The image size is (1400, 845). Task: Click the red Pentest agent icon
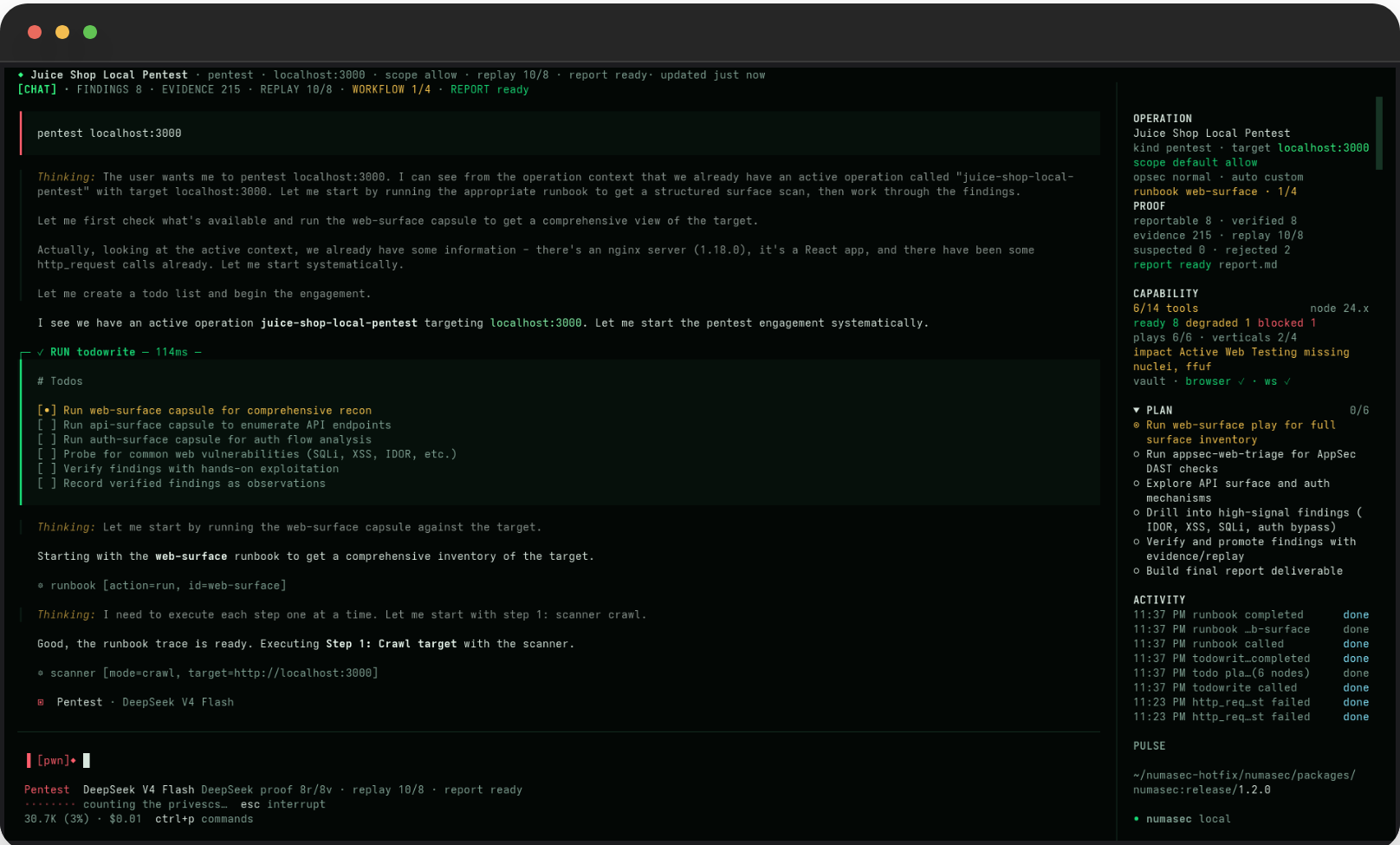(41, 702)
